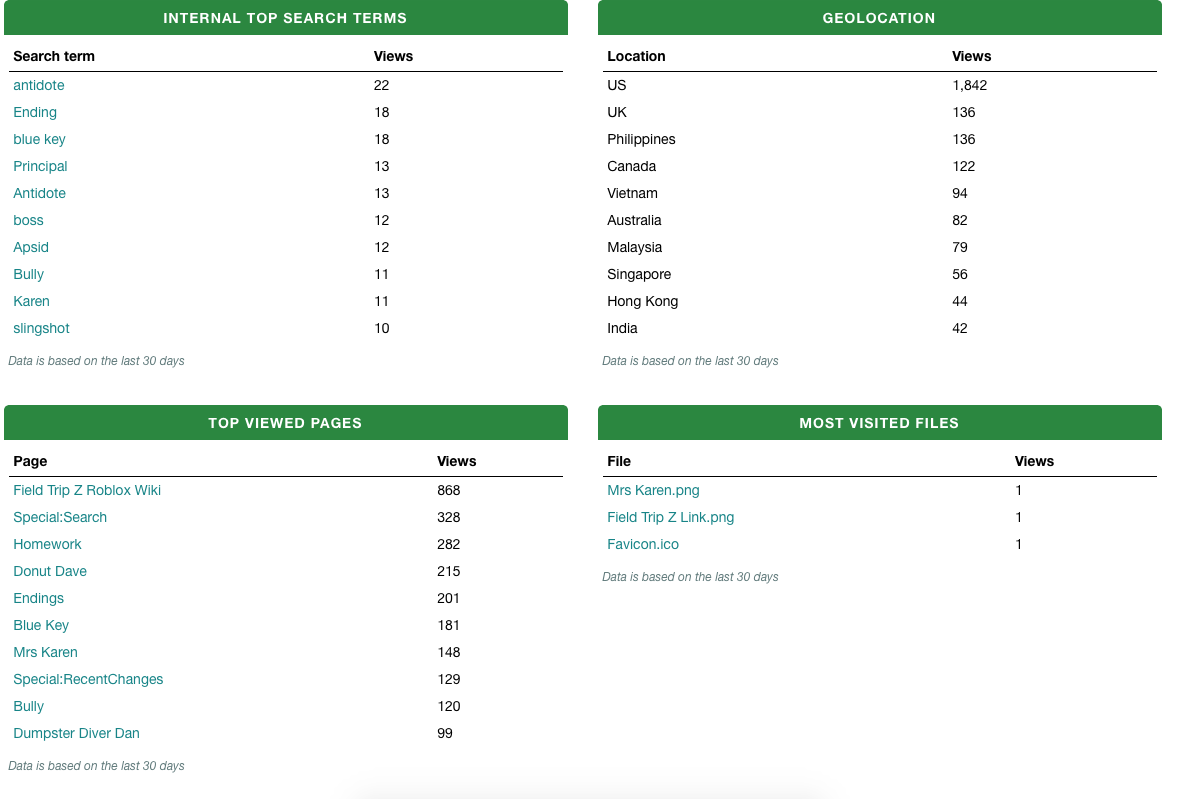This screenshot has width=1185, height=799.
Task: Open the Mrs Karen page link
Action: click(x=45, y=653)
